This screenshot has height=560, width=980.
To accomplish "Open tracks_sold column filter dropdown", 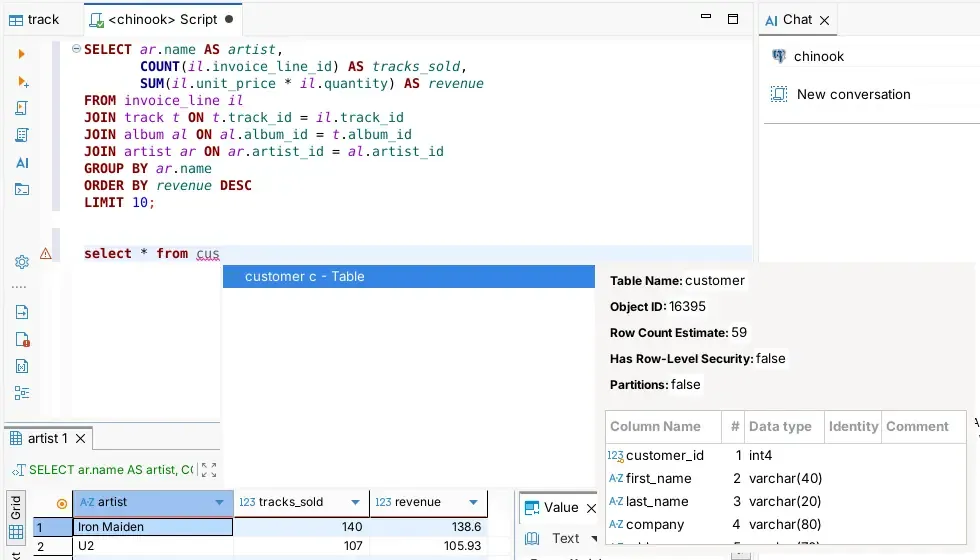I will pyautogui.click(x=356, y=502).
